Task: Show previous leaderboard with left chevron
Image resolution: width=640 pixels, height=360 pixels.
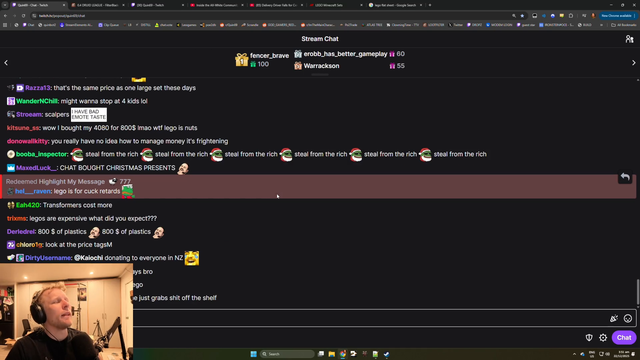Action: click(6, 63)
